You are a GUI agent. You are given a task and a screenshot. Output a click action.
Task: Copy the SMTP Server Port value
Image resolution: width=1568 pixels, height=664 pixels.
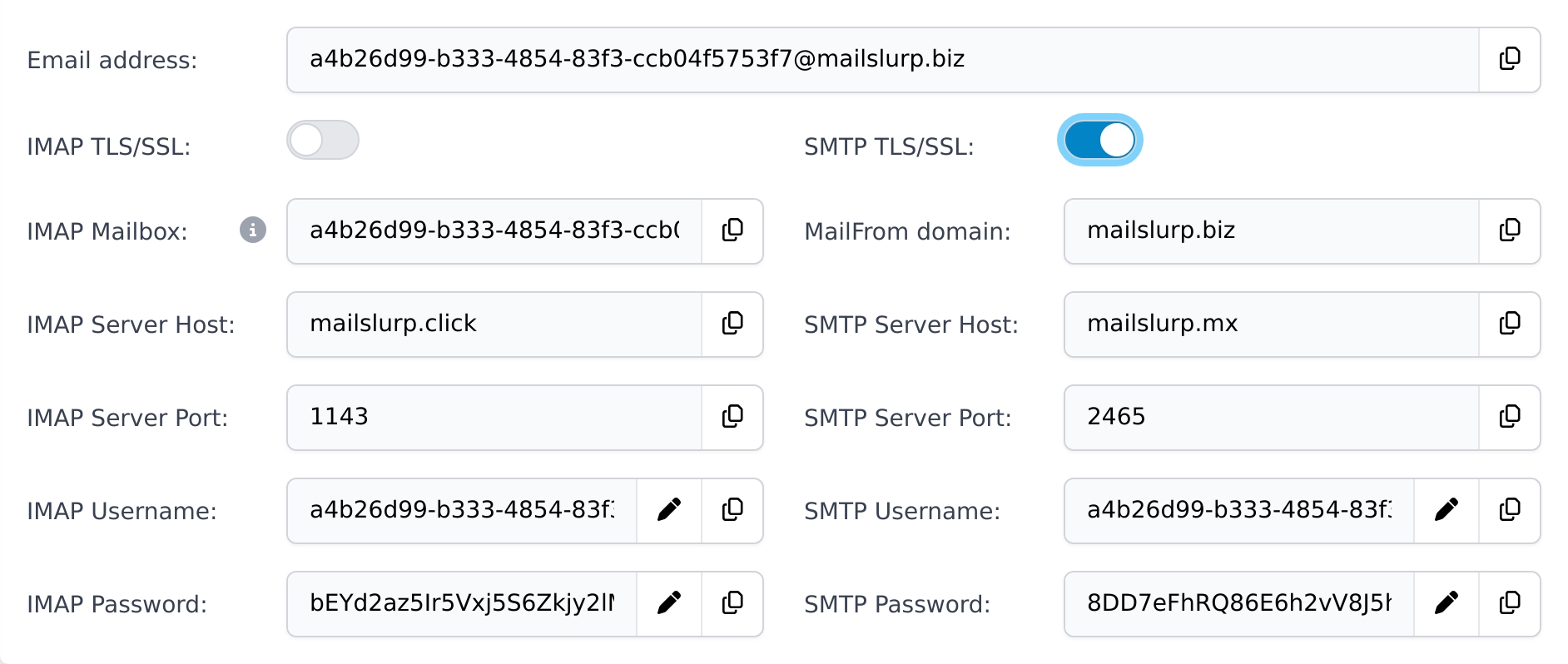click(x=1510, y=418)
